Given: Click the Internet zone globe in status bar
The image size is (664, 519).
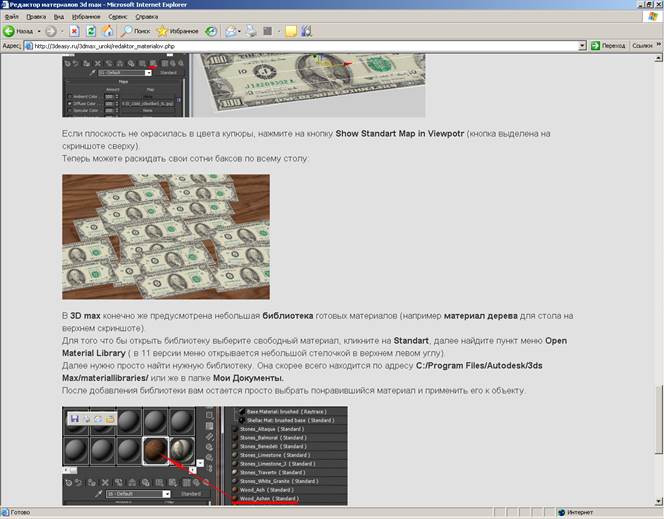Looking at the screenshot, I should (x=562, y=513).
